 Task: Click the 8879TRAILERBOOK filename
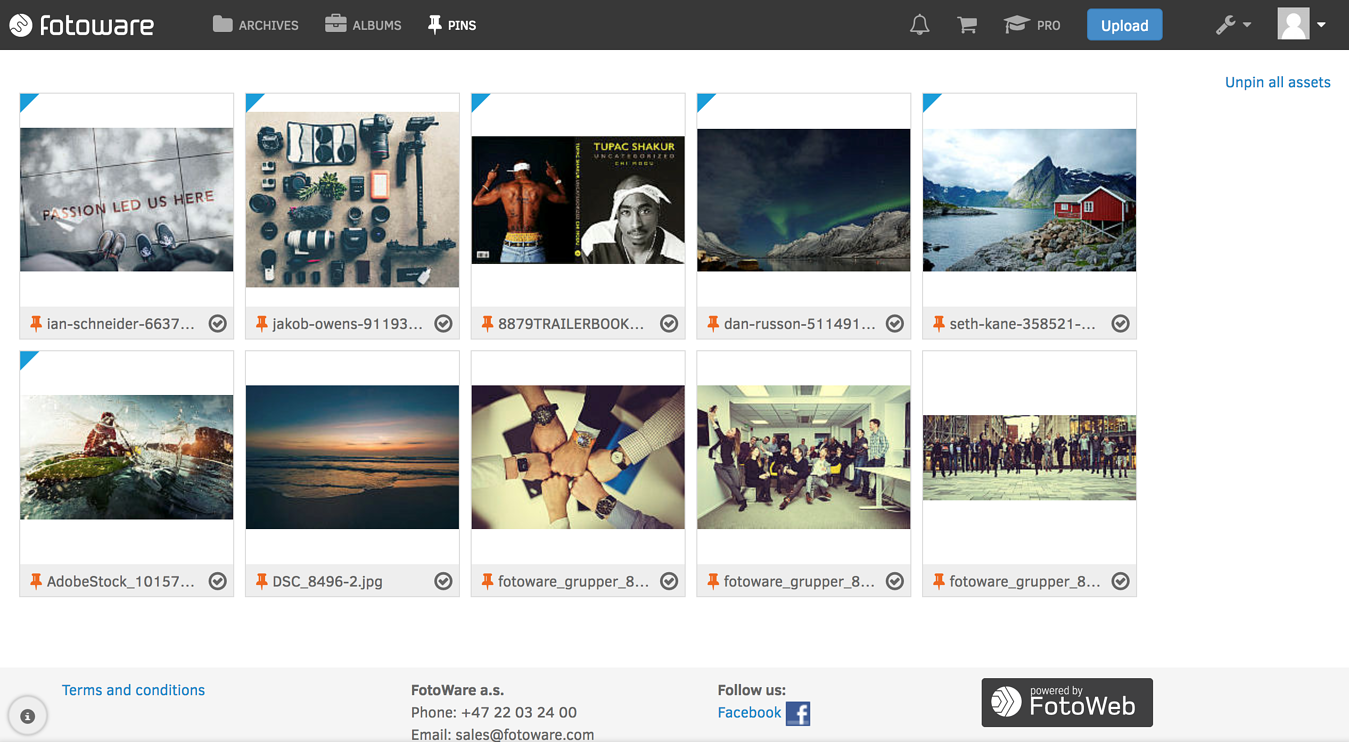(572, 323)
